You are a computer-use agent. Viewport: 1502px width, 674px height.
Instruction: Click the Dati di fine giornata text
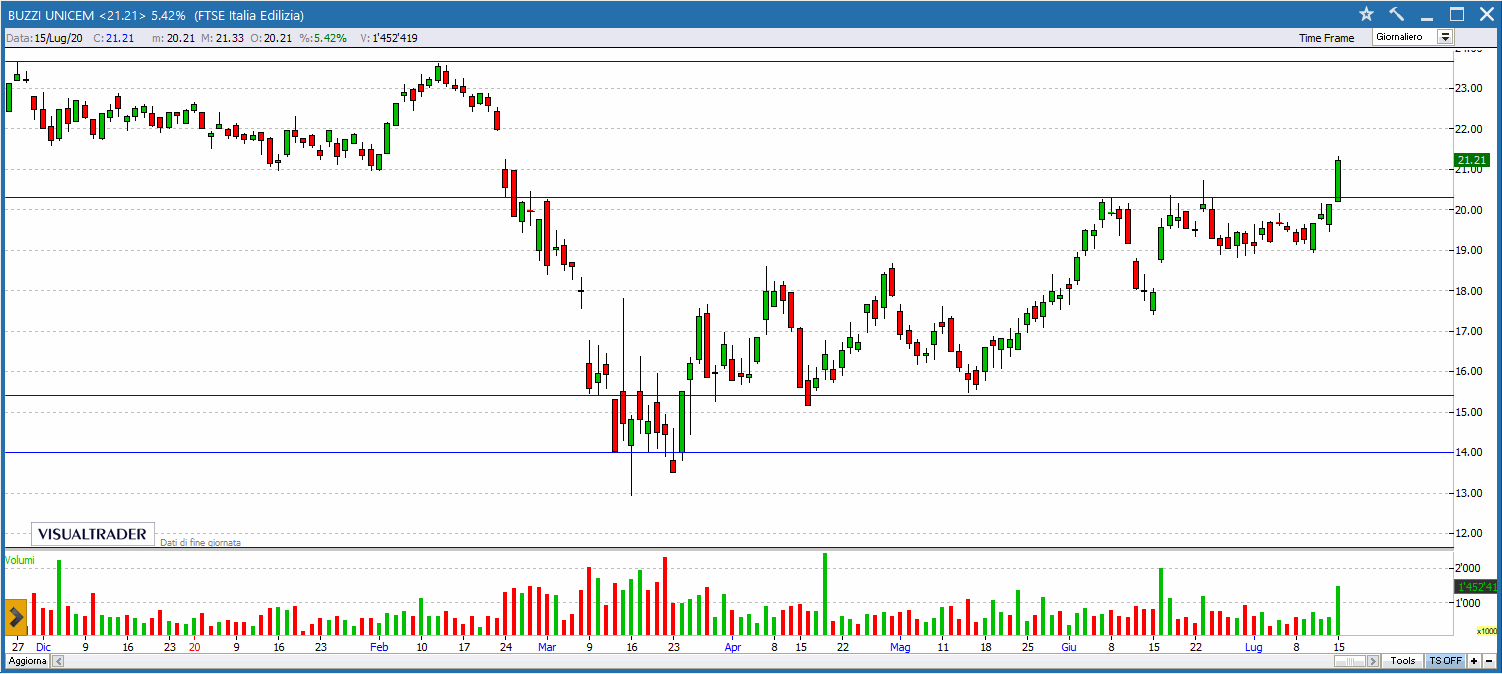point(200,542)
